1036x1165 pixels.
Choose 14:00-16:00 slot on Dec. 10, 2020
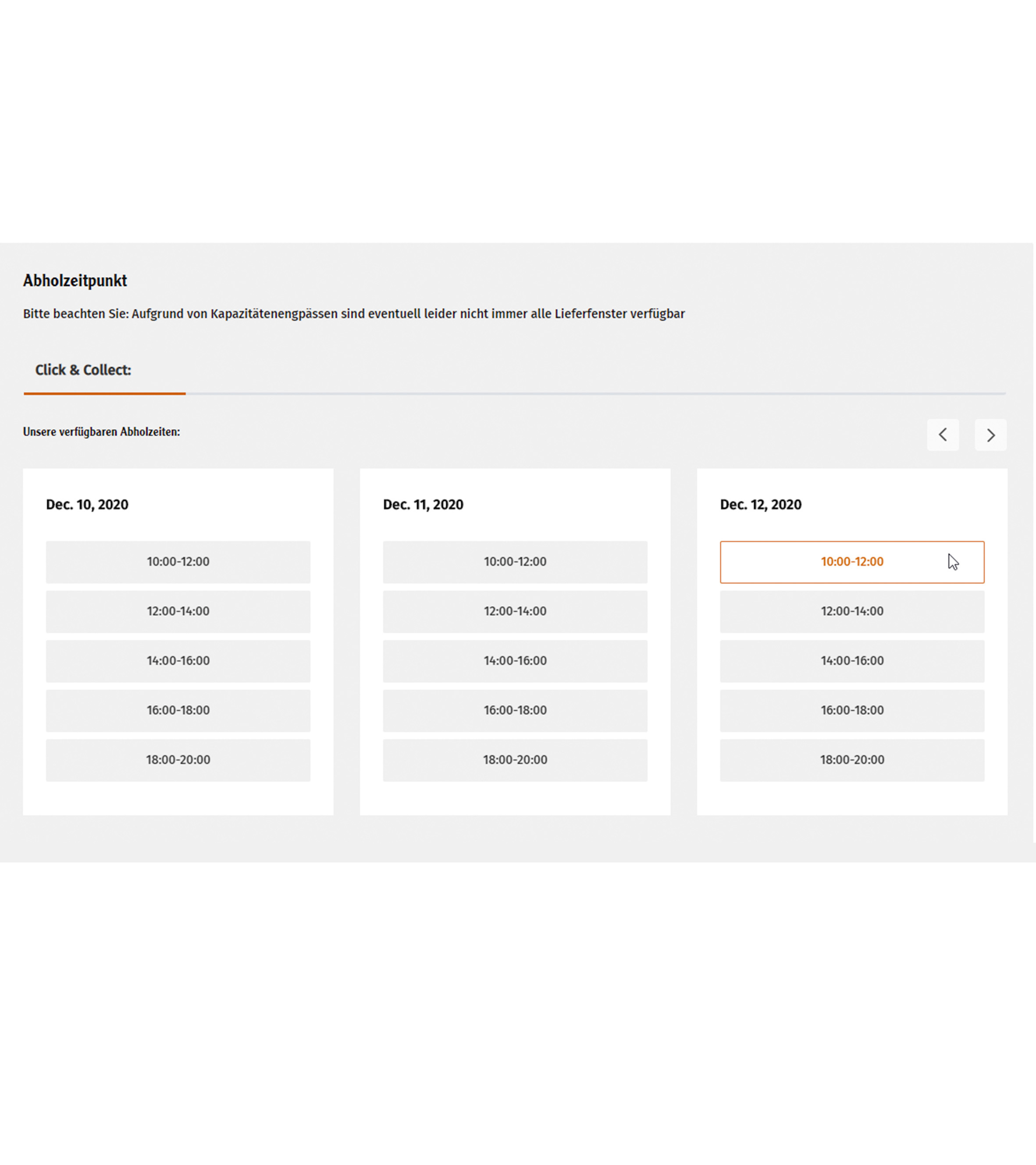tap(178, 661)
